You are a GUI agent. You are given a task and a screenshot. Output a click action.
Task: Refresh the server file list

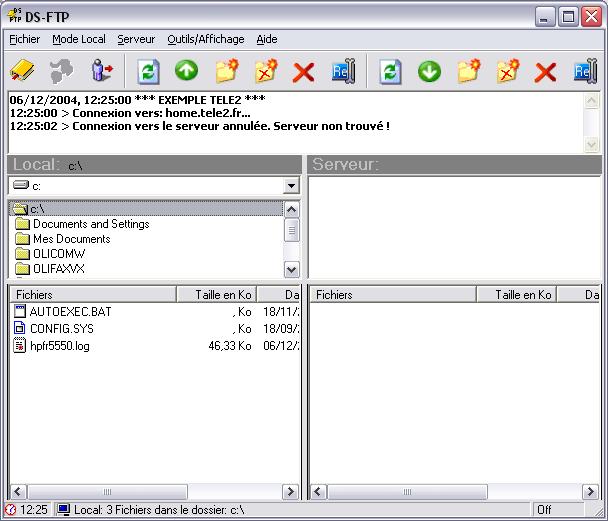391,71
